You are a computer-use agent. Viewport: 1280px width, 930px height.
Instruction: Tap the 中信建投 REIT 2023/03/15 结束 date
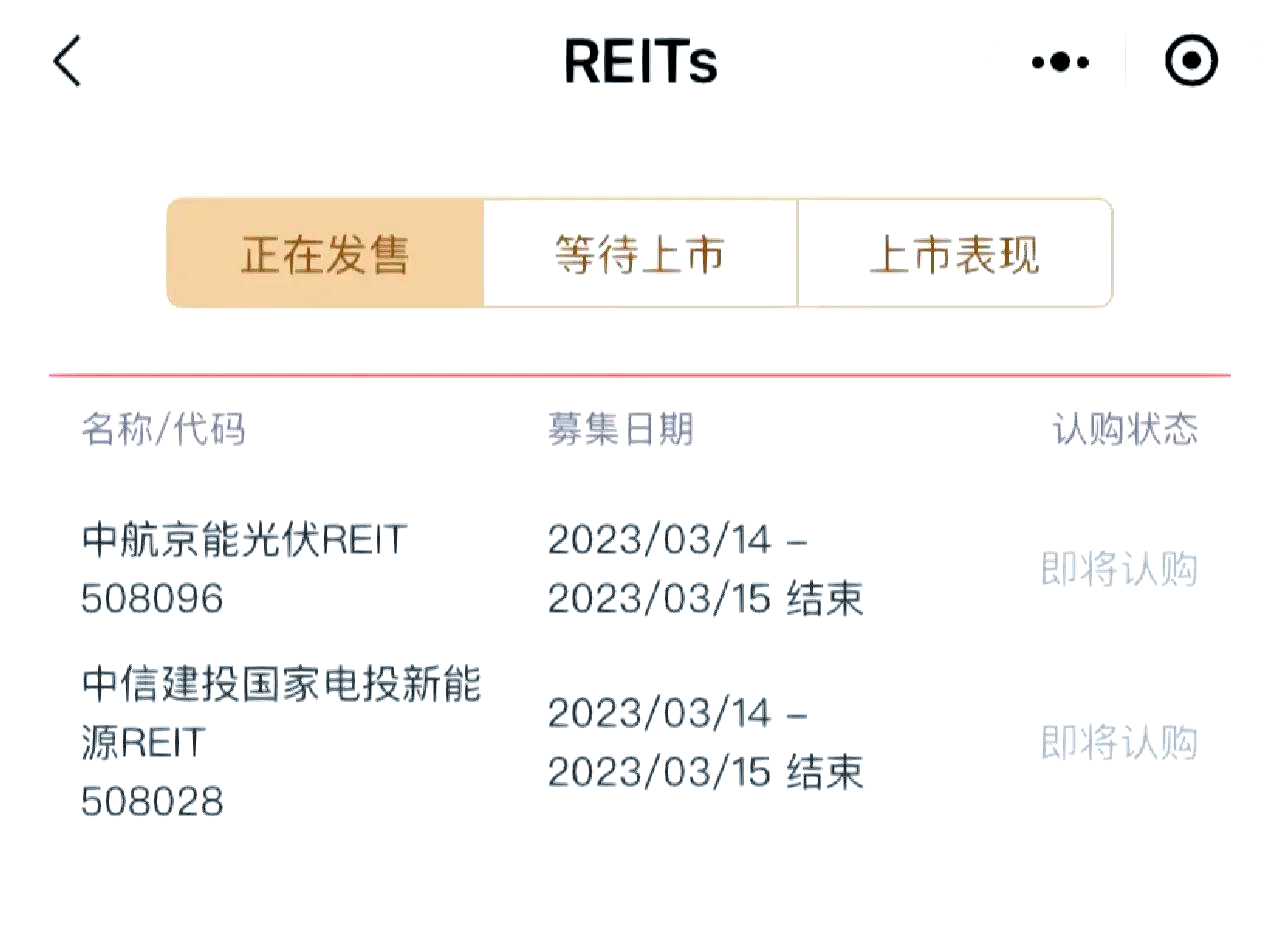[x=705, y=773]
